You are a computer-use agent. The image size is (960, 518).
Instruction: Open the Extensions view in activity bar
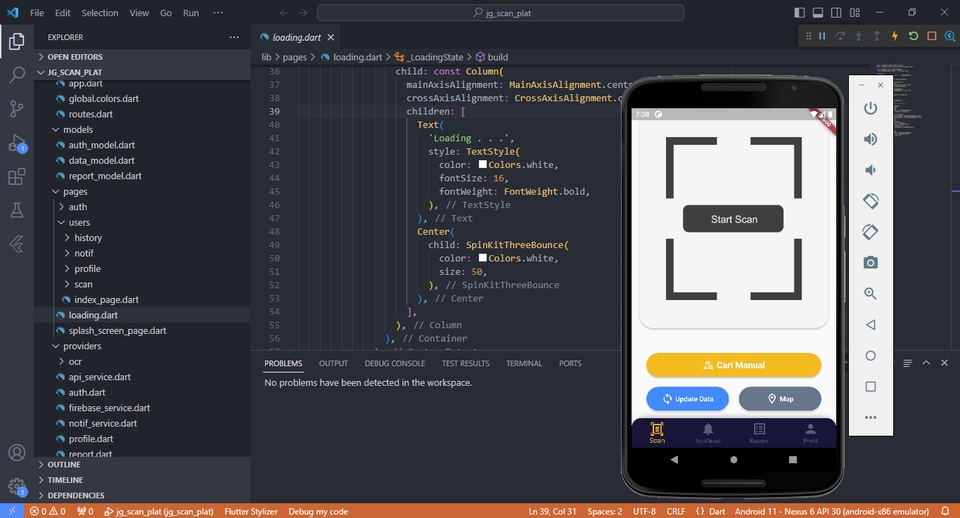17,177
